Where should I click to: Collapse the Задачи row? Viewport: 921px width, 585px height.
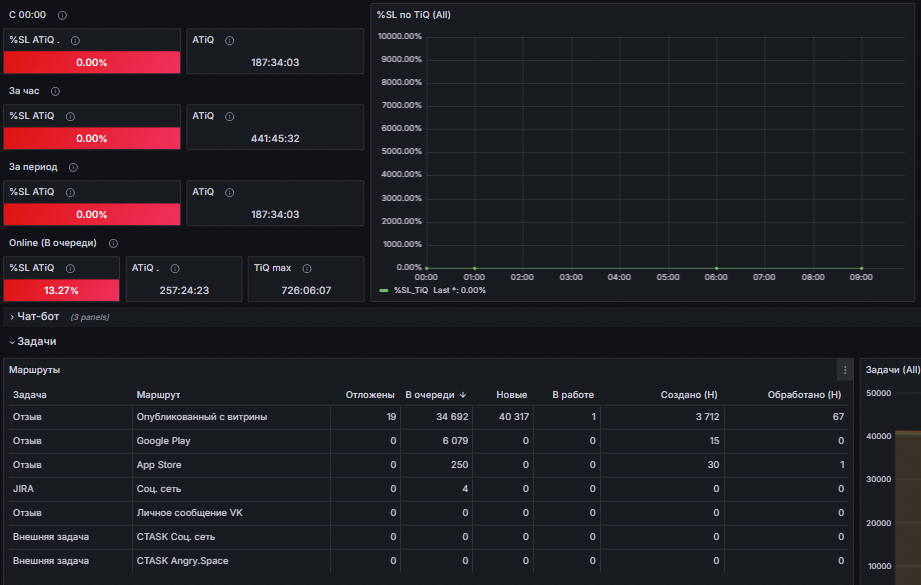click(36, 341)
